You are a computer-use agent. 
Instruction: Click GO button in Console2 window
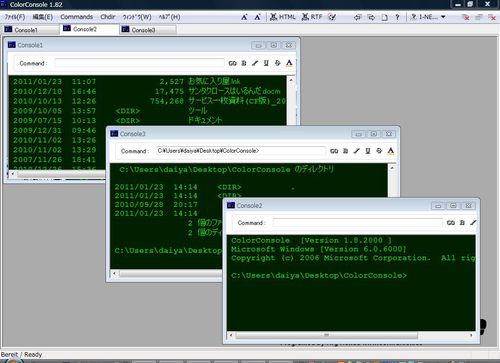click(x=451, y=223)
